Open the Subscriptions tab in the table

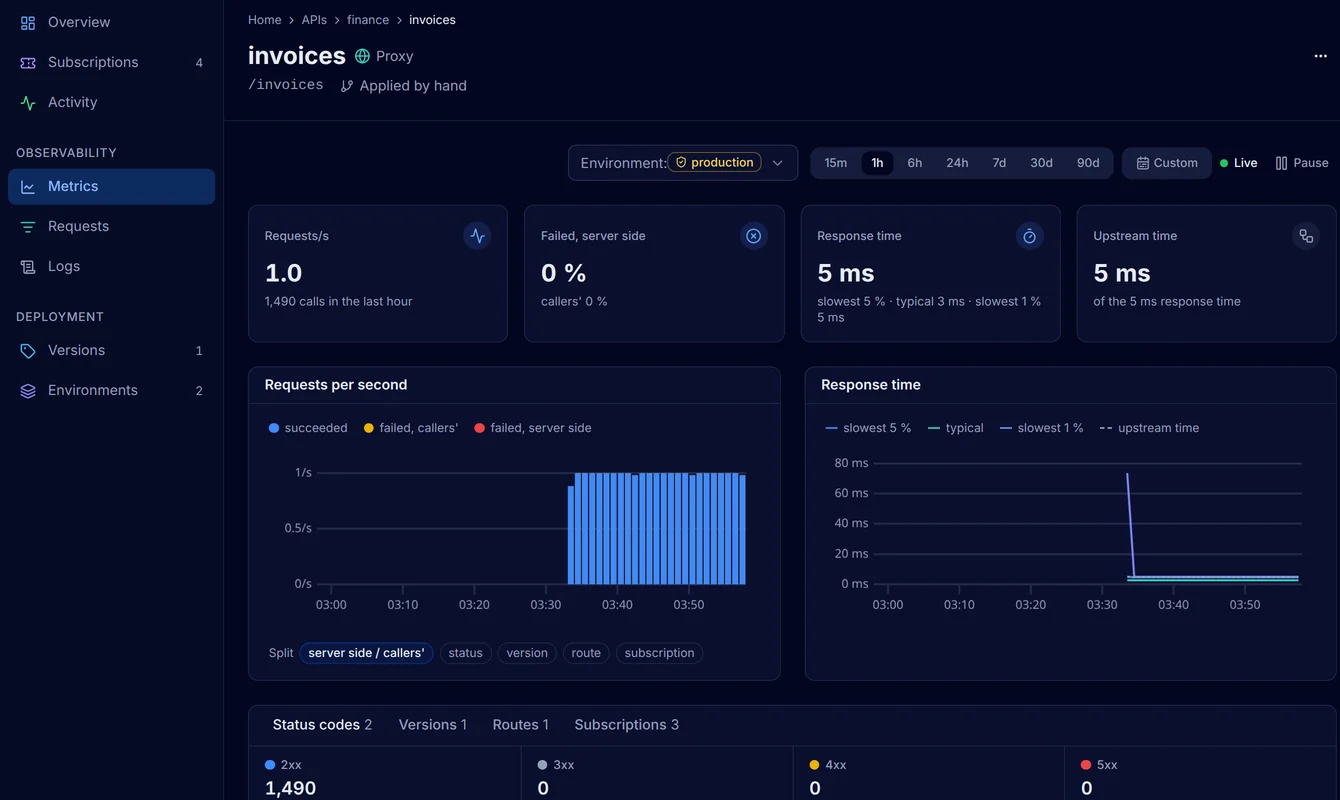coord(627,725)
